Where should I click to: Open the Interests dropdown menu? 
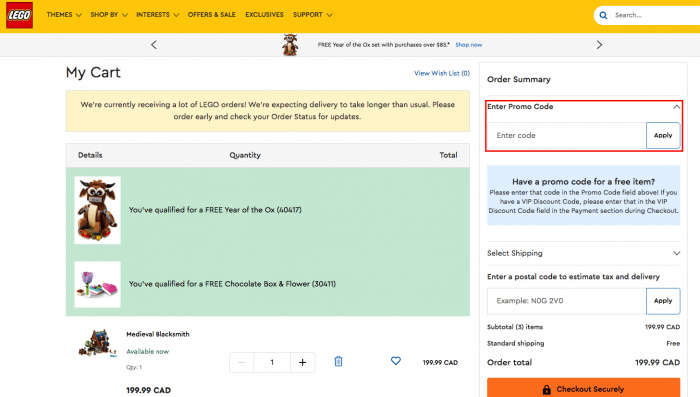158,15
